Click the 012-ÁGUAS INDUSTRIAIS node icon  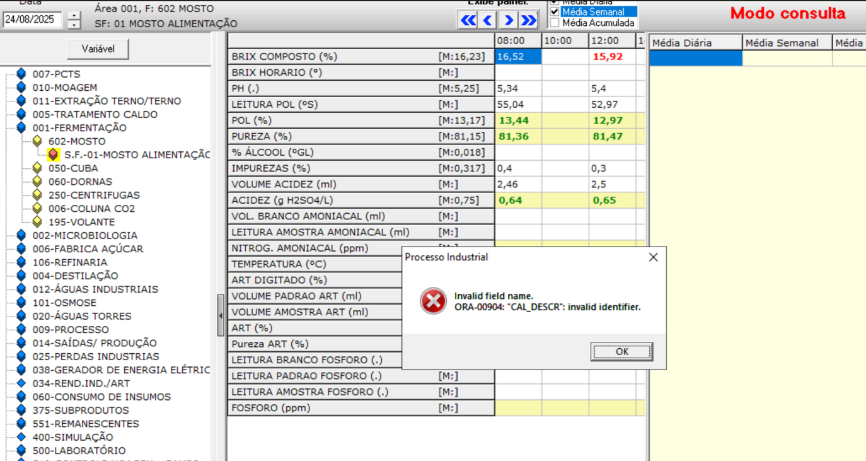click(22, 289)
